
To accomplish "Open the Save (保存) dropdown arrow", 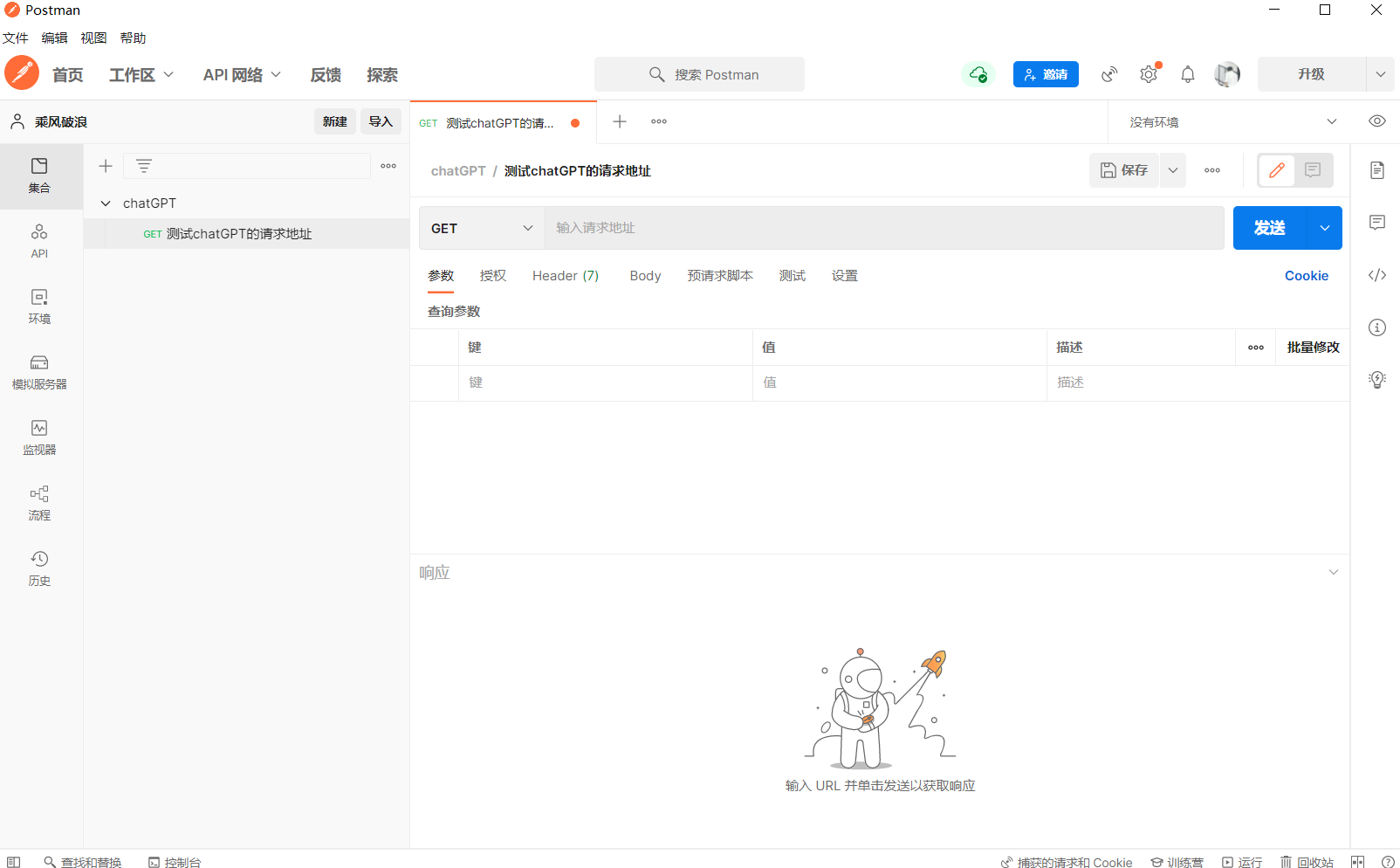I will tap(1173, 170).
